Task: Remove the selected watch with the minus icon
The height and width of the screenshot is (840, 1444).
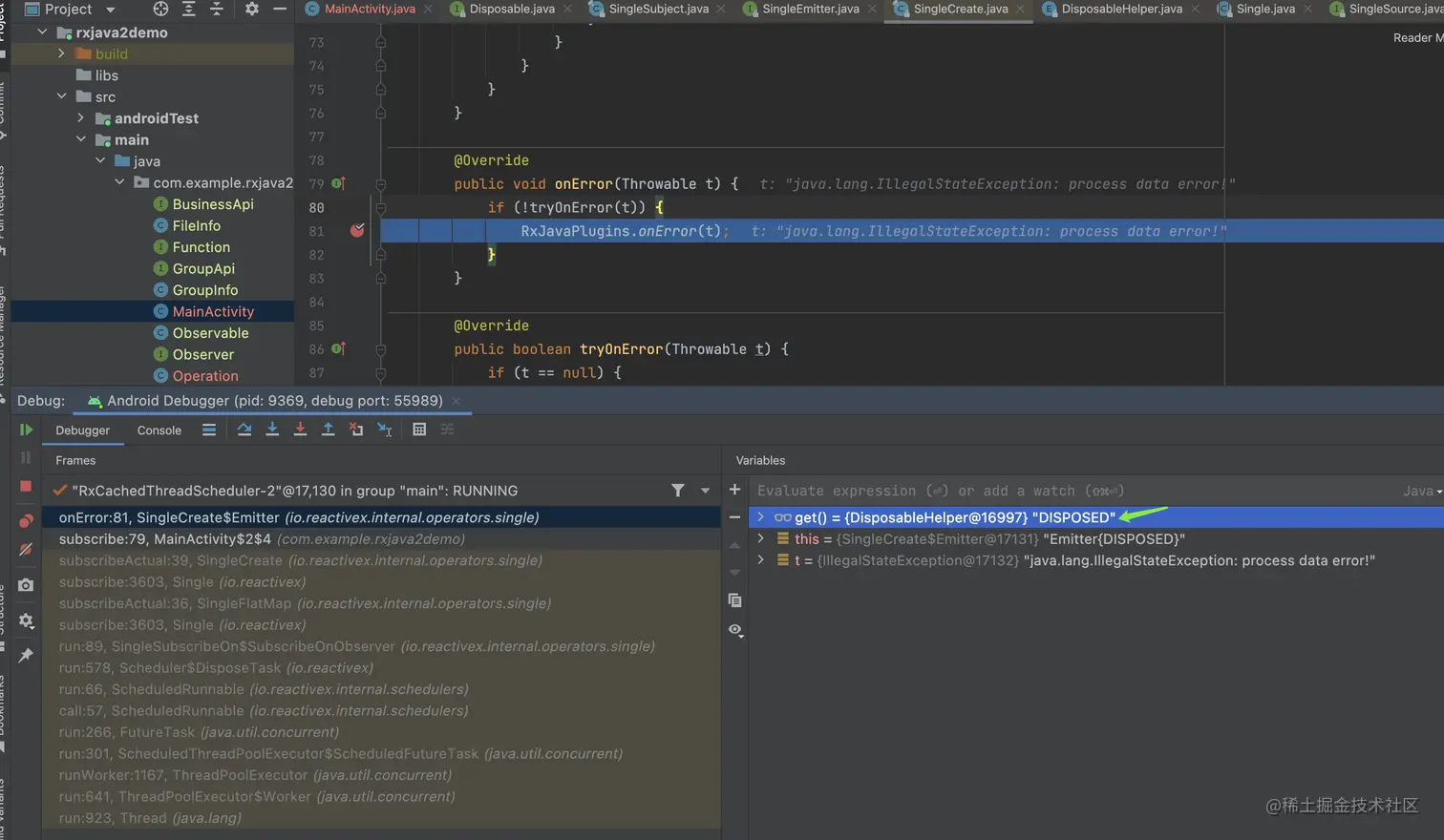Action: point(734,517)
